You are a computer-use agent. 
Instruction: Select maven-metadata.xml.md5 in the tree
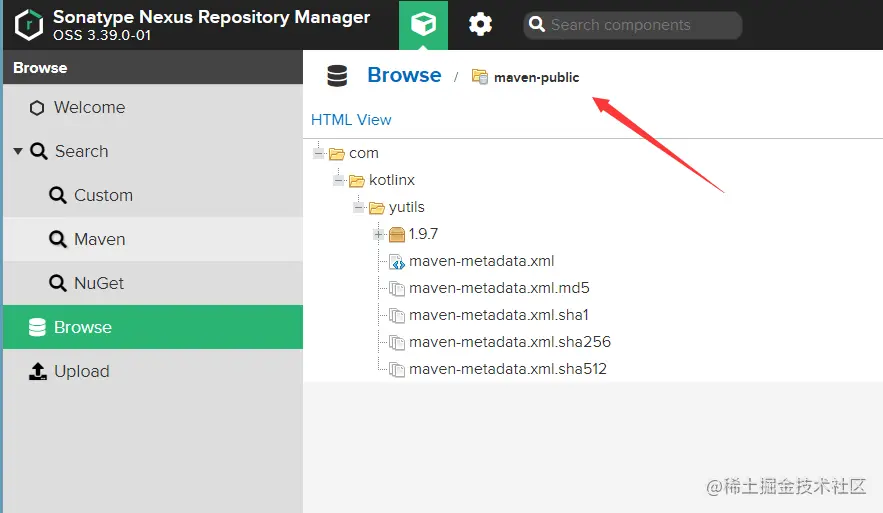(x=499, y=288)
